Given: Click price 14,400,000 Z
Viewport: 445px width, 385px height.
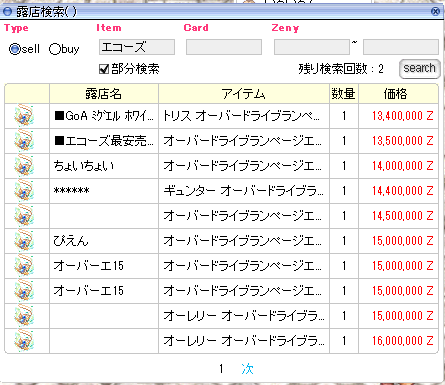Looking at the screenshot, I should pos(403,191).
